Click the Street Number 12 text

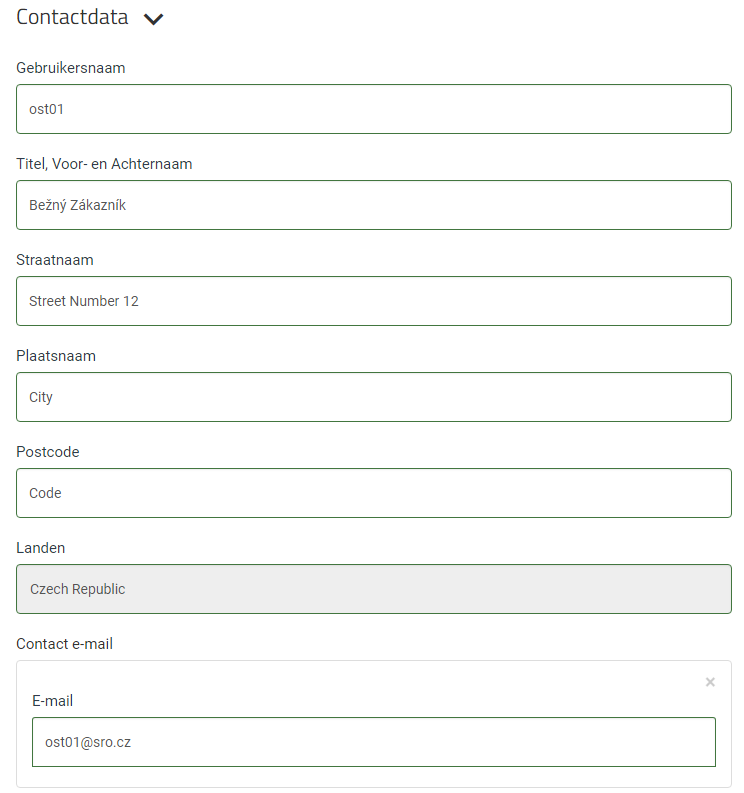pos(83,301)
